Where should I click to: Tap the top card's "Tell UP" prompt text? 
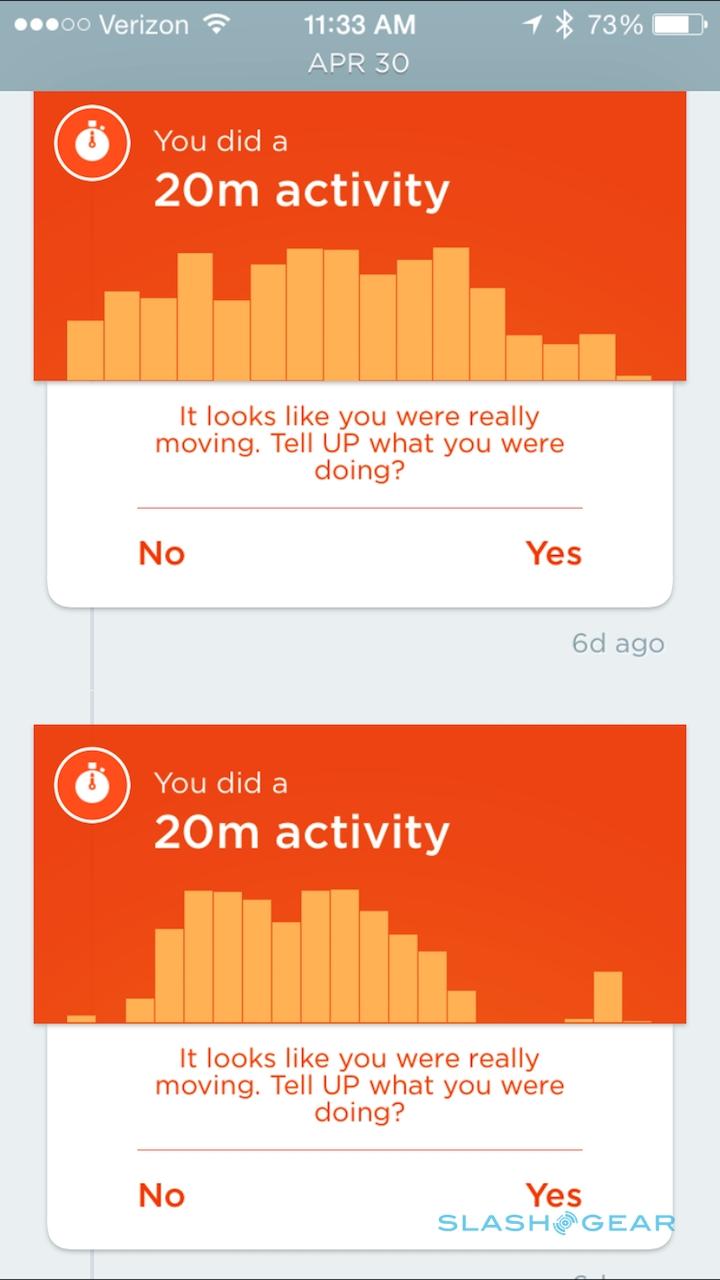click(359, 442)
